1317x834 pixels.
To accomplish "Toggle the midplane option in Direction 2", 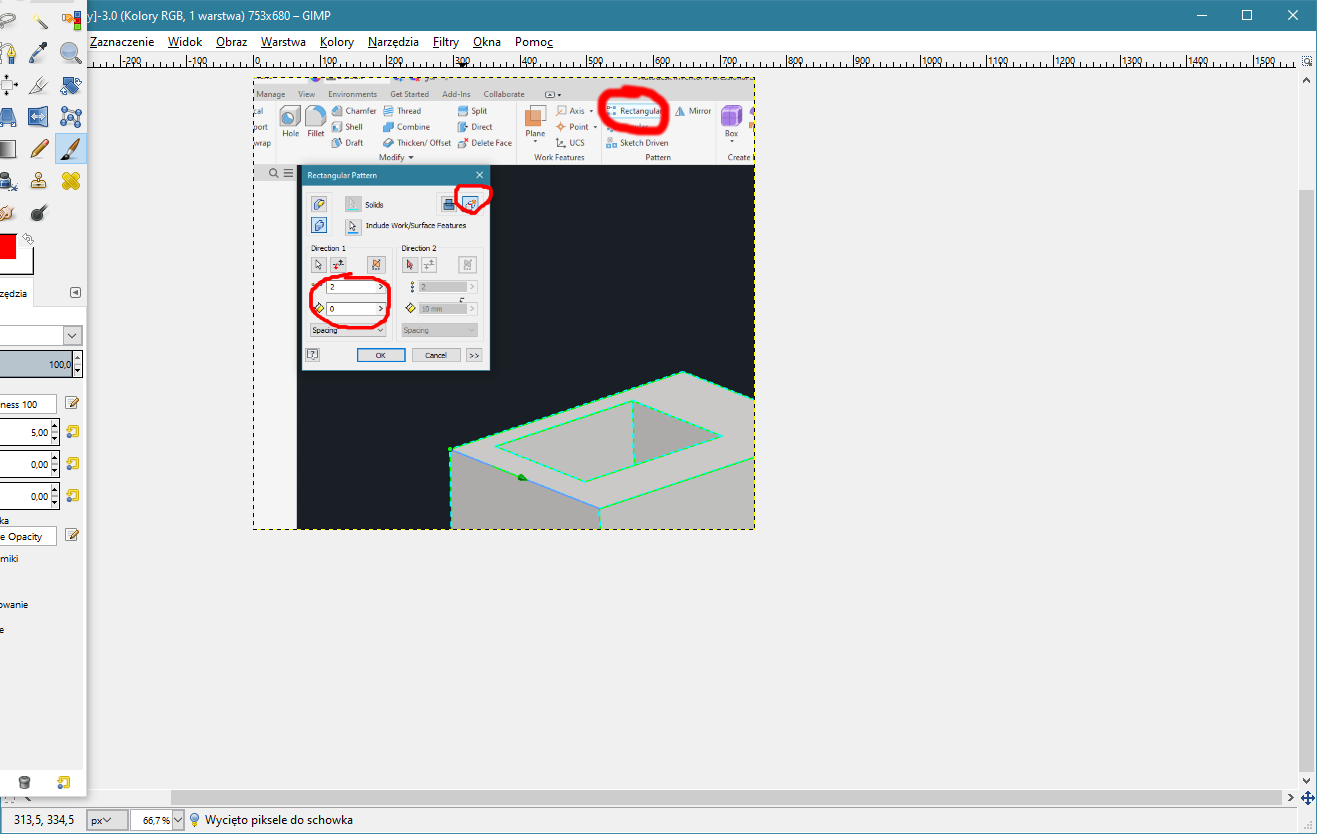I will (x=467, y=265).
